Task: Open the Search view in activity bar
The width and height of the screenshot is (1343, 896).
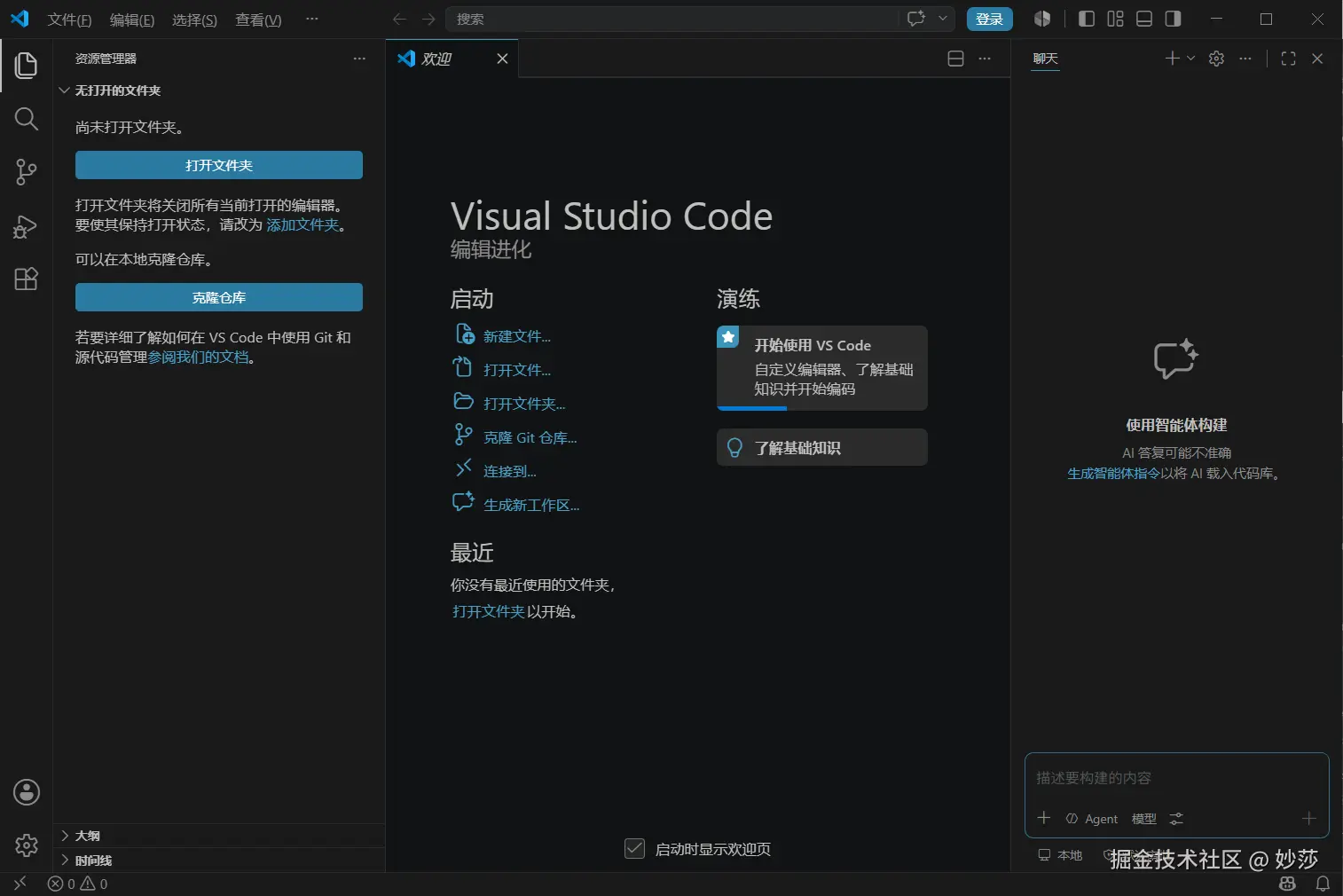Action: (27, 119)
